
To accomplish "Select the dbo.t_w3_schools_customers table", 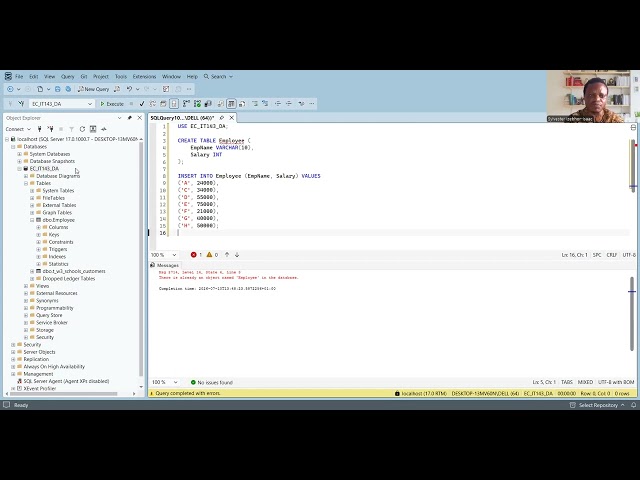I will (73, 271).
